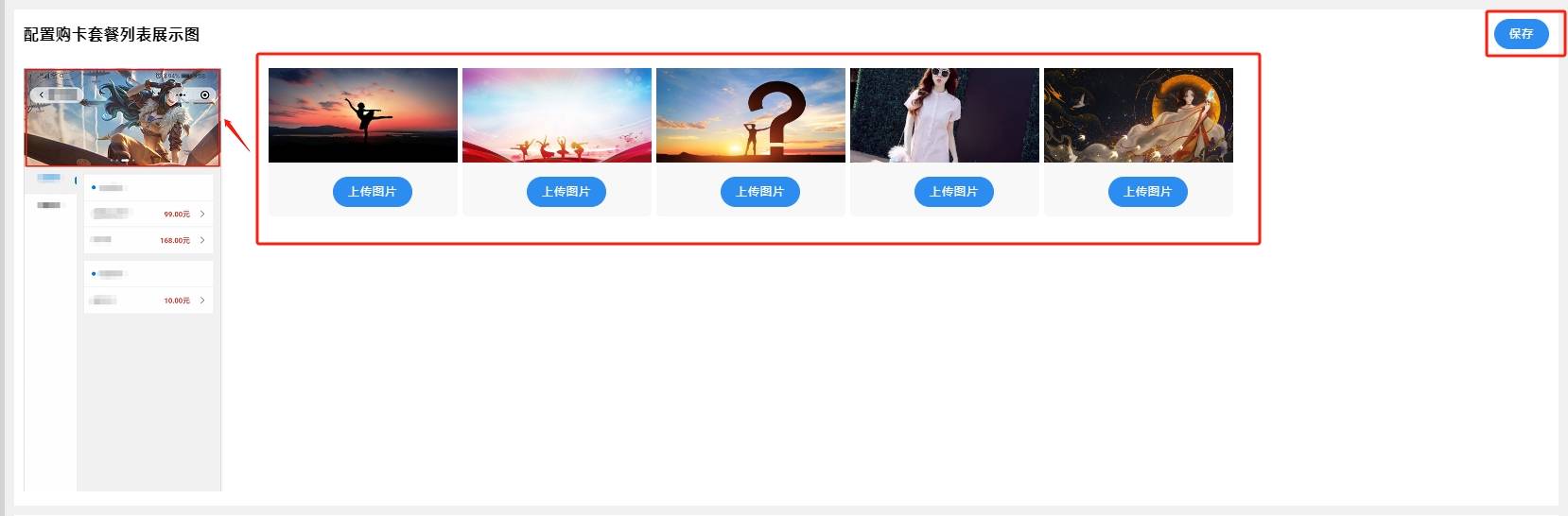Upload image under the woman in white dress
This screenshot has height=516, width=1568.
click(x=953, y=192)
